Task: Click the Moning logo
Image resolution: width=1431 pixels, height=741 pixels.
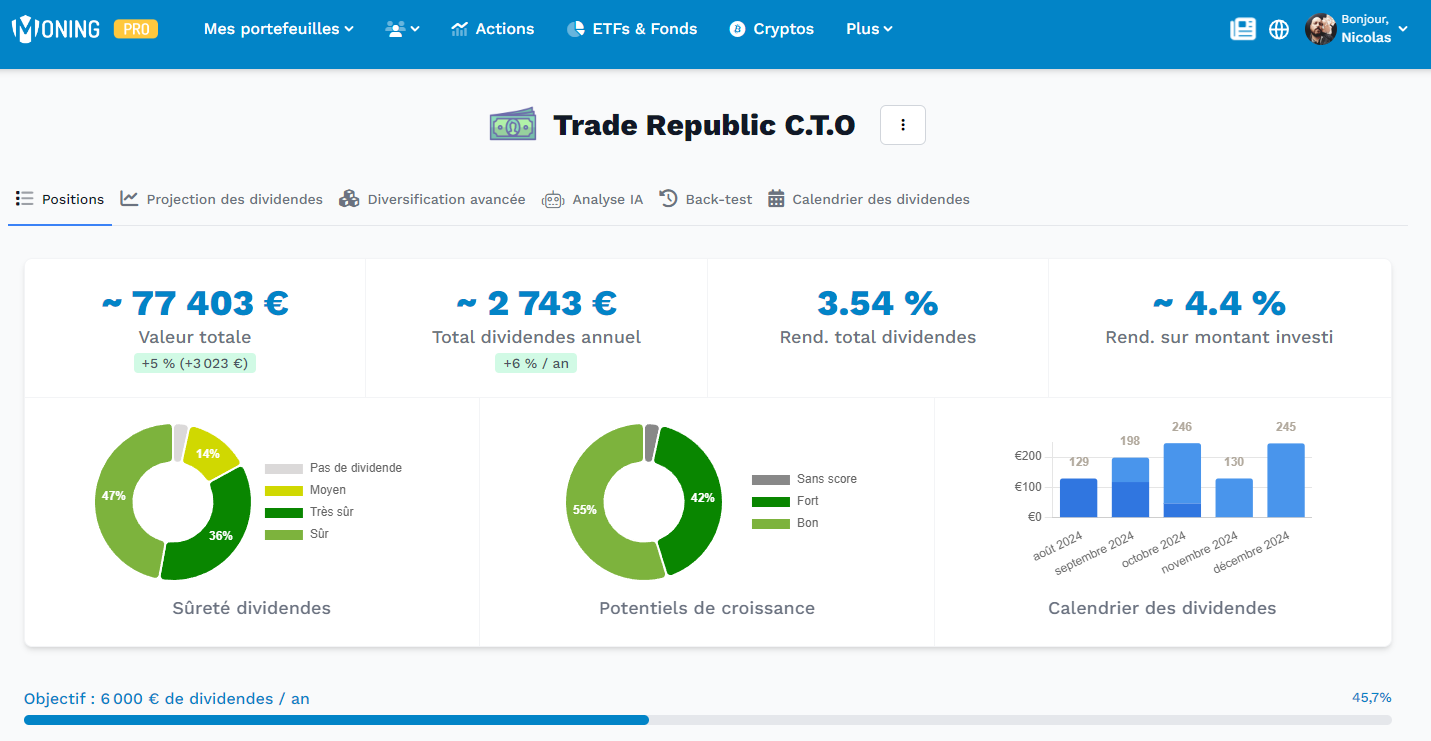Action: pos(56,28)
